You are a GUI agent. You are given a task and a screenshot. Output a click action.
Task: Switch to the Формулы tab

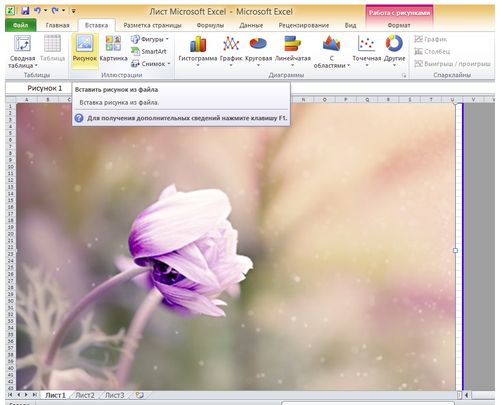(210, 25)
